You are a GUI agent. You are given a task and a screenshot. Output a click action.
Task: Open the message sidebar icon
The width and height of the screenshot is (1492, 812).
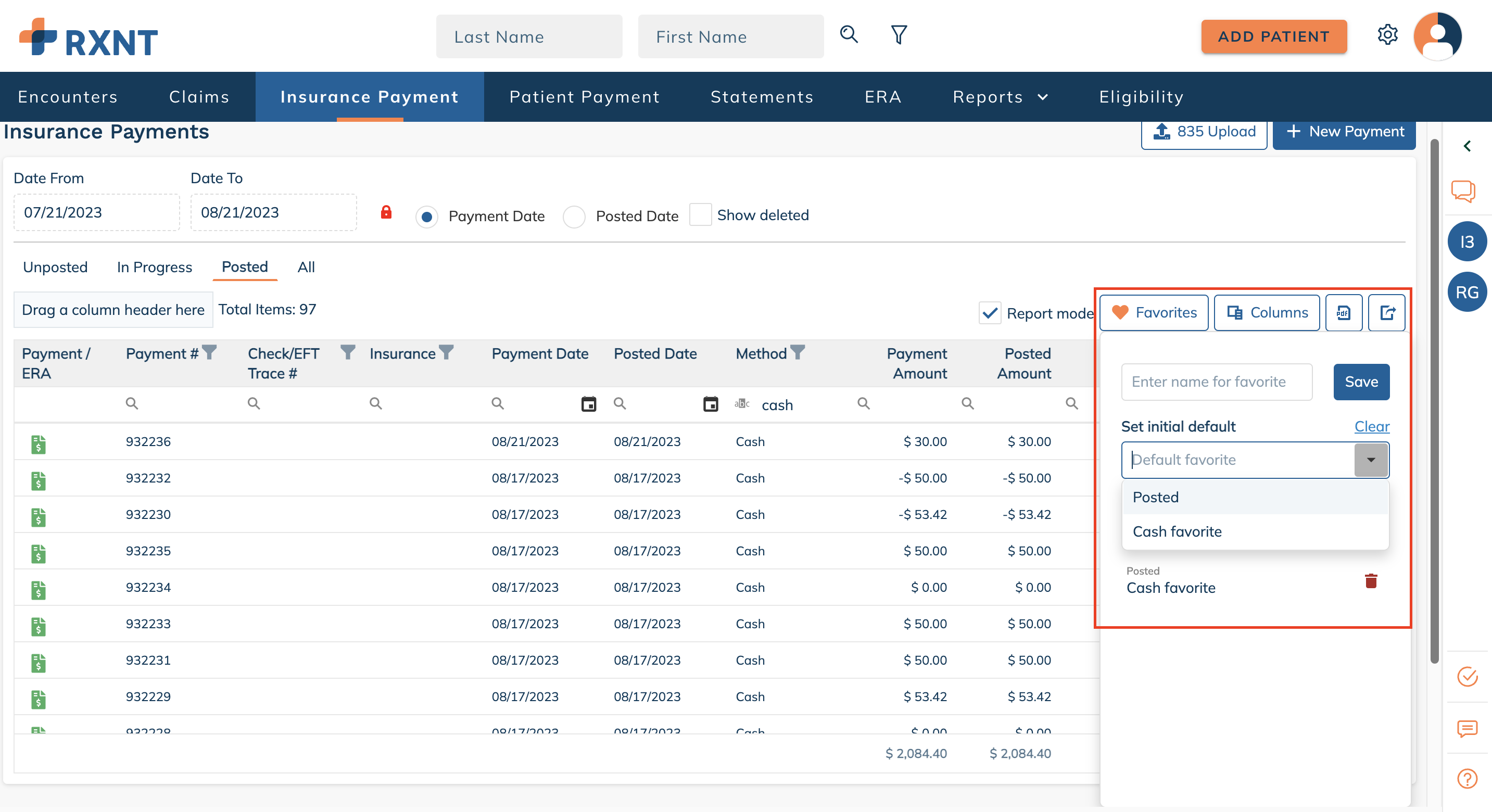[x=1467, y=728]
